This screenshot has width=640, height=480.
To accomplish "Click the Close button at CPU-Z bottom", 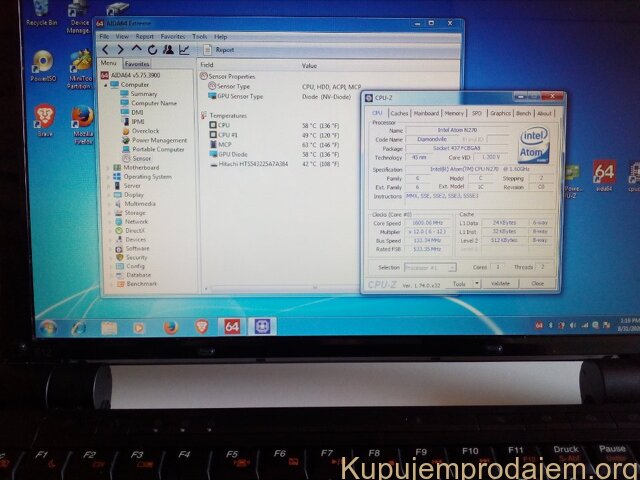I will (x=537, y=283).
